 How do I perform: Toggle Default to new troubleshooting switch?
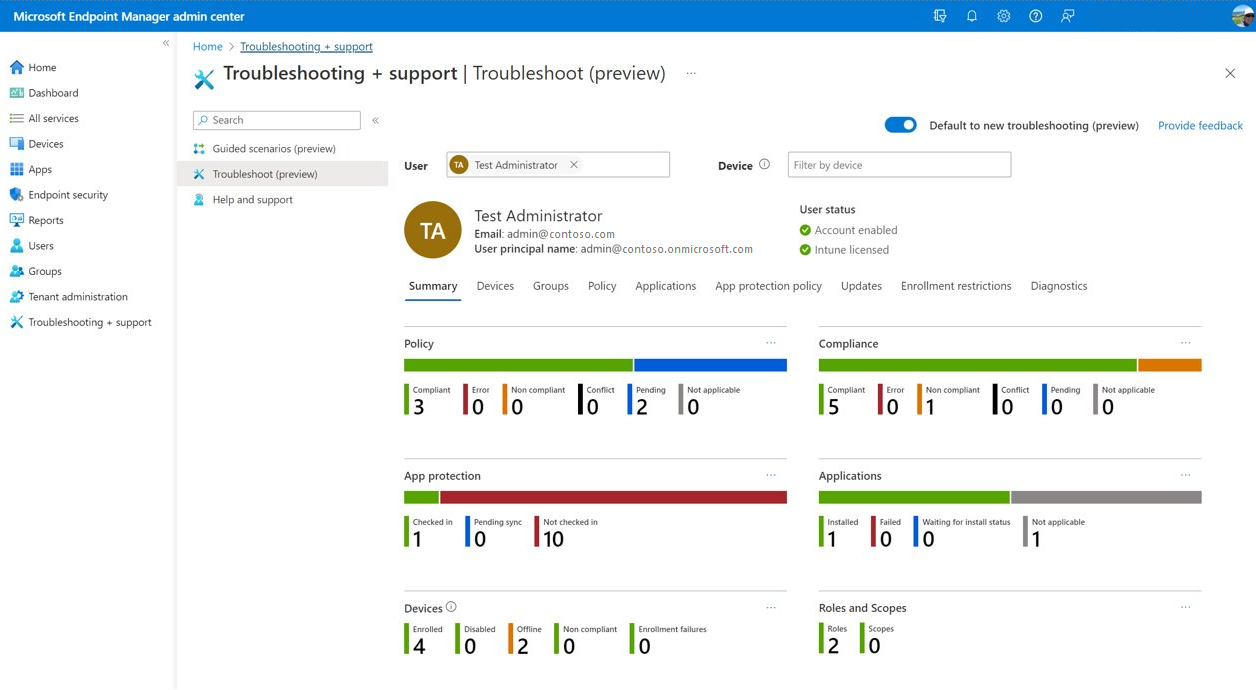pyautogui.click(x=900, y=125)
